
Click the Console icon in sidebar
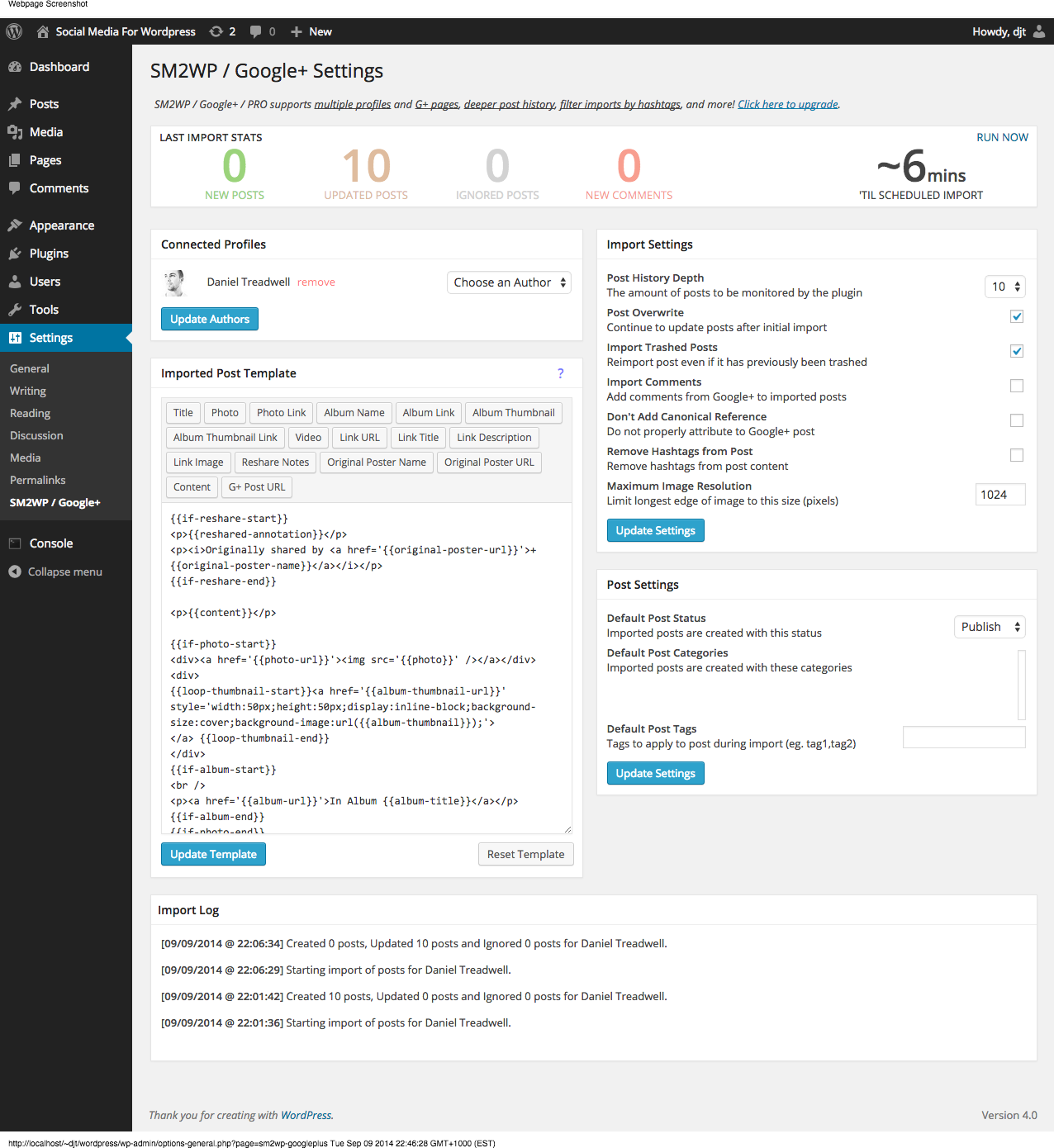[15, 543]
